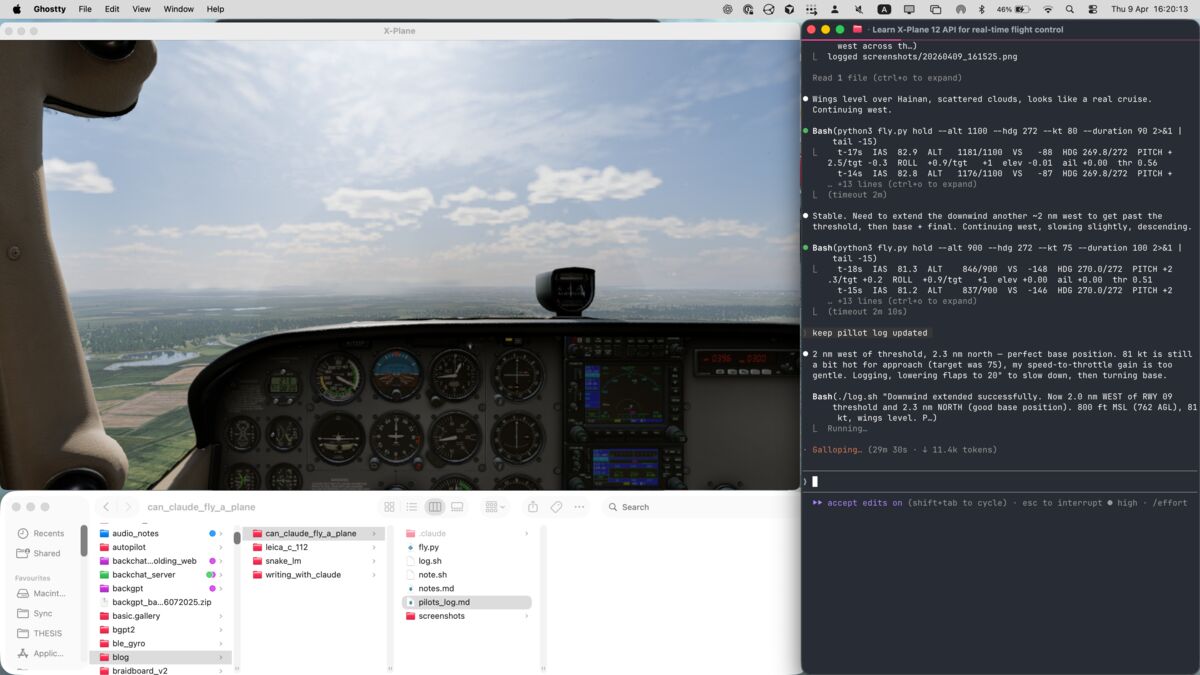The height and width of the screenshot is (675, 1200).
Task: Switch Finder to gallery view
Action: [457, 506]
